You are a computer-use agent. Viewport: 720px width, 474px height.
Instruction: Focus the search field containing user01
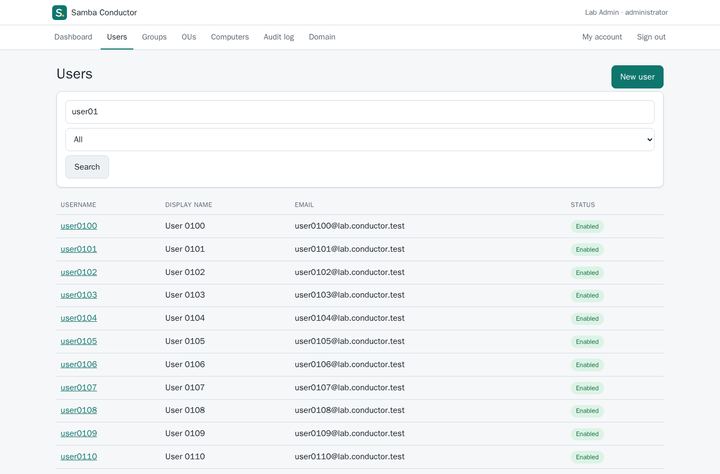point(360,112)
